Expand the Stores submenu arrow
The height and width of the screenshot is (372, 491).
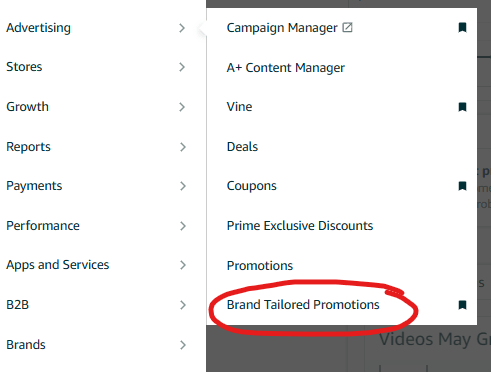(182, 67)
